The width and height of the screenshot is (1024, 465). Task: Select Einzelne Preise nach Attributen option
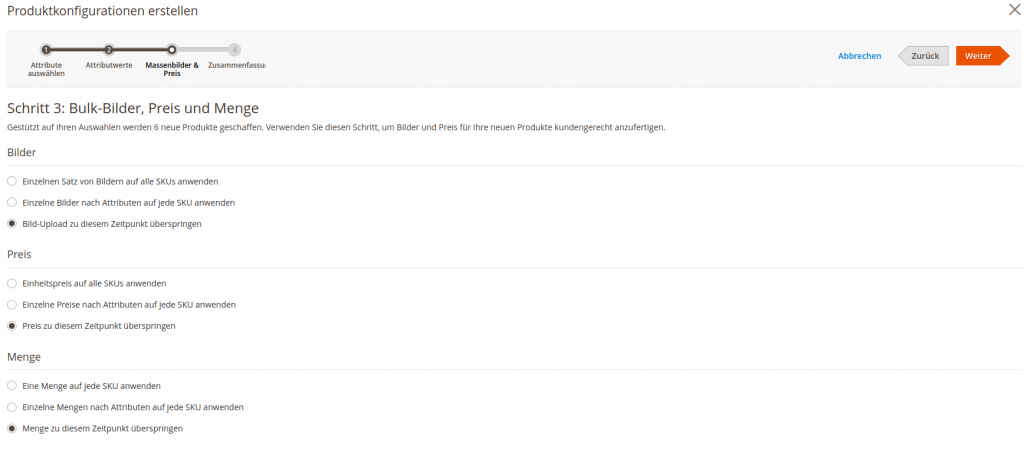click(12, 304)
